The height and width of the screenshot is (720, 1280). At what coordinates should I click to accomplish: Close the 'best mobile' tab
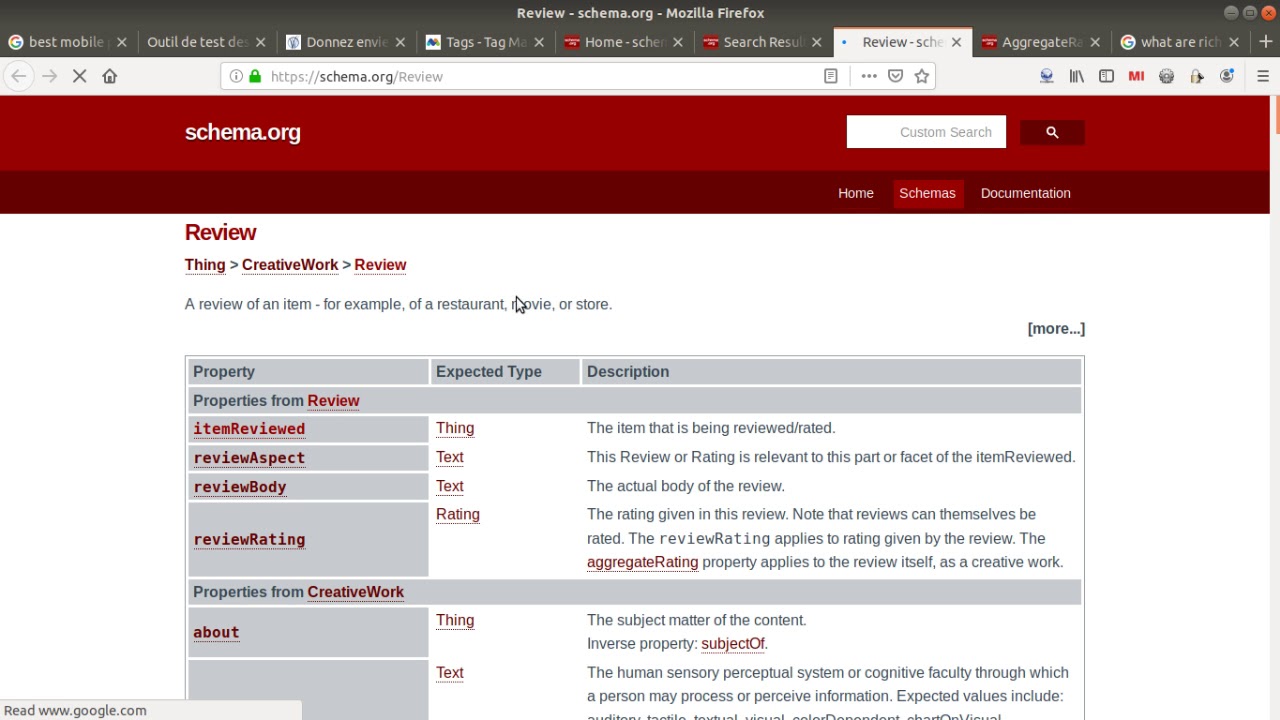(122, 42)
